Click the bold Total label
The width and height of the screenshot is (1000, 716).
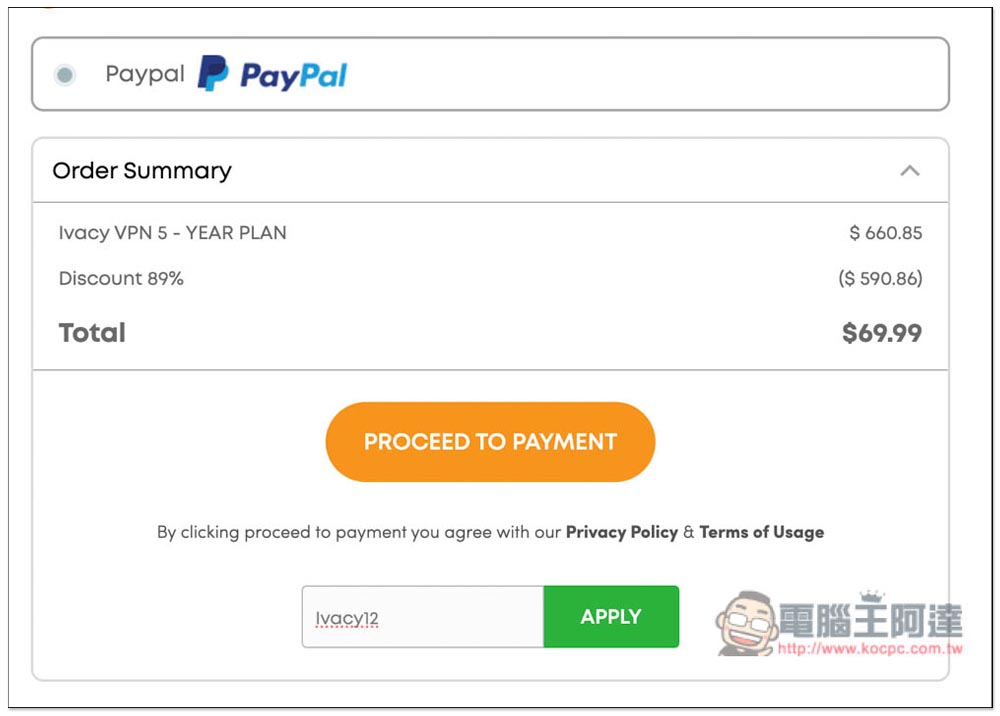tap(92, 333)
